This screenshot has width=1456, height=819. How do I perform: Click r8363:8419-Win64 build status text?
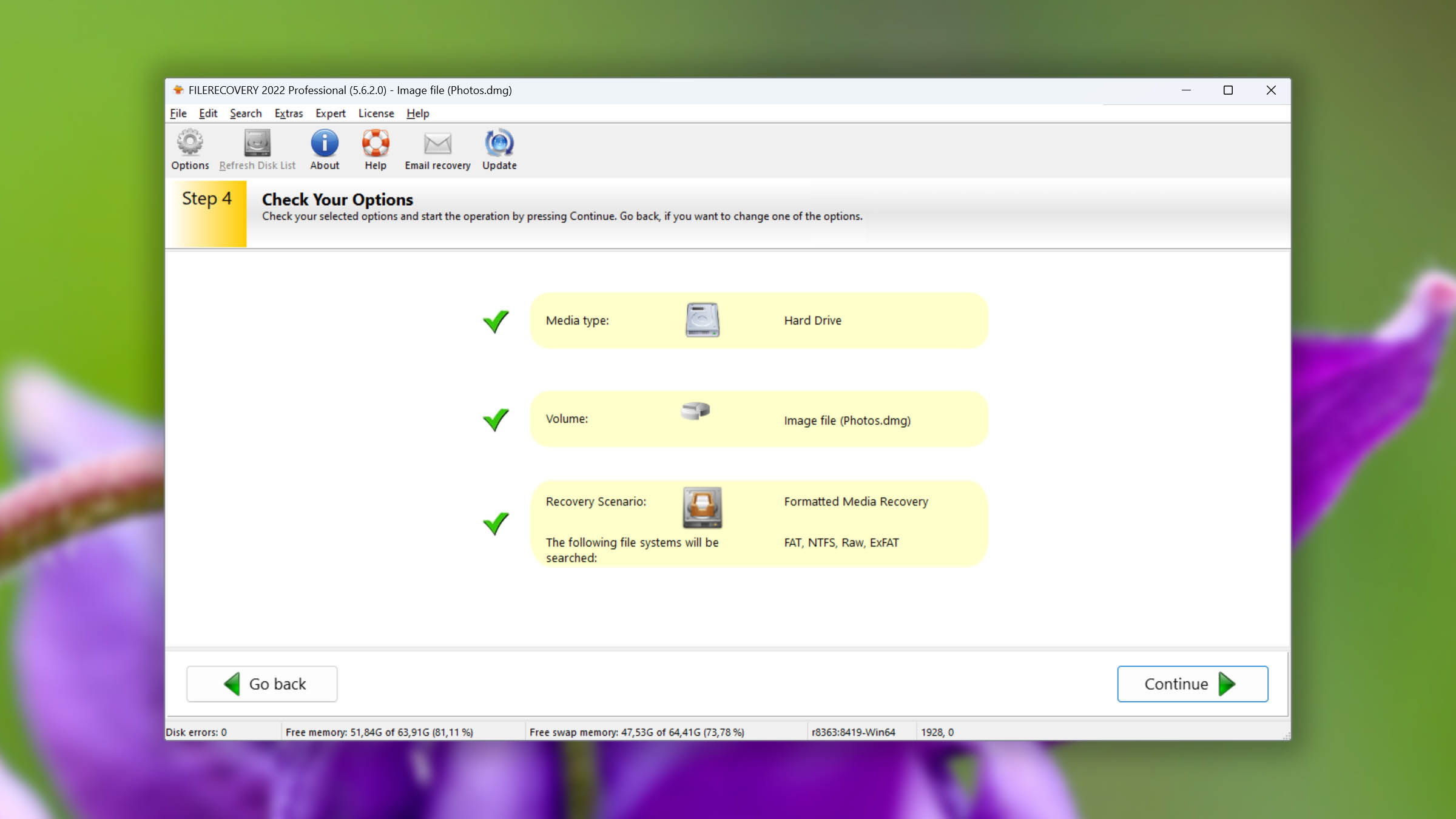(x=854, y=732)
